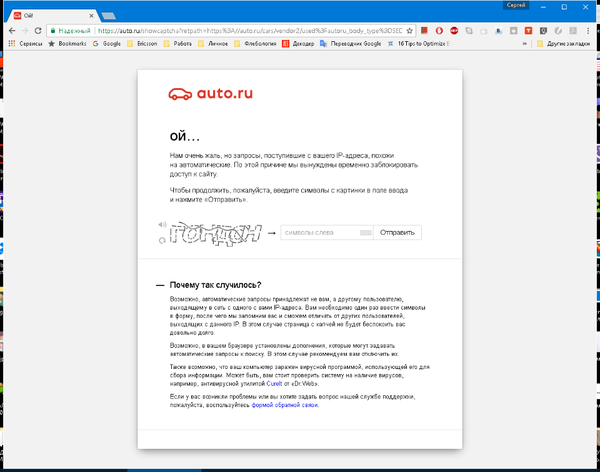Open the Переводчик Google bookmark

tap(351, 44)
